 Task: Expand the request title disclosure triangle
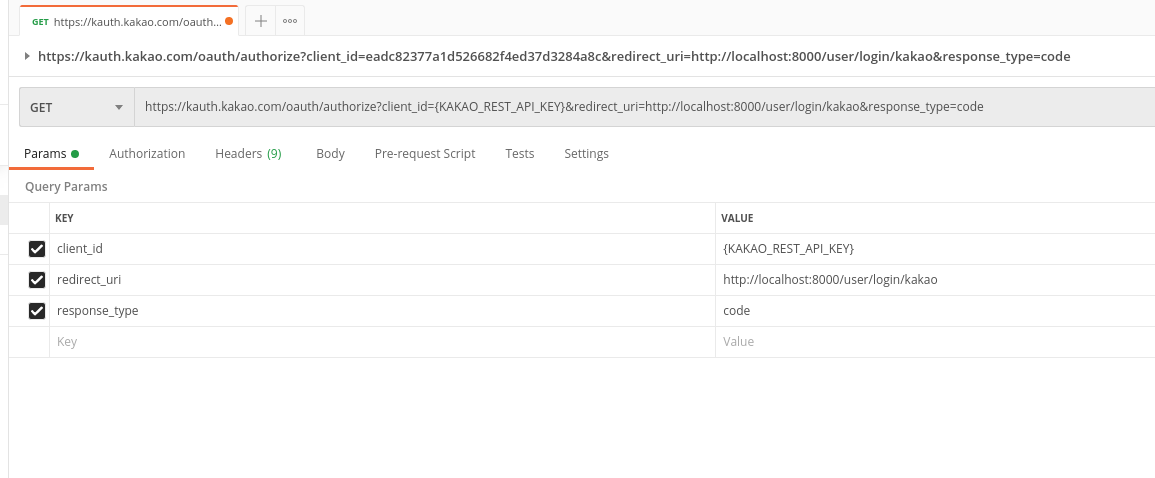coord(27,56)
